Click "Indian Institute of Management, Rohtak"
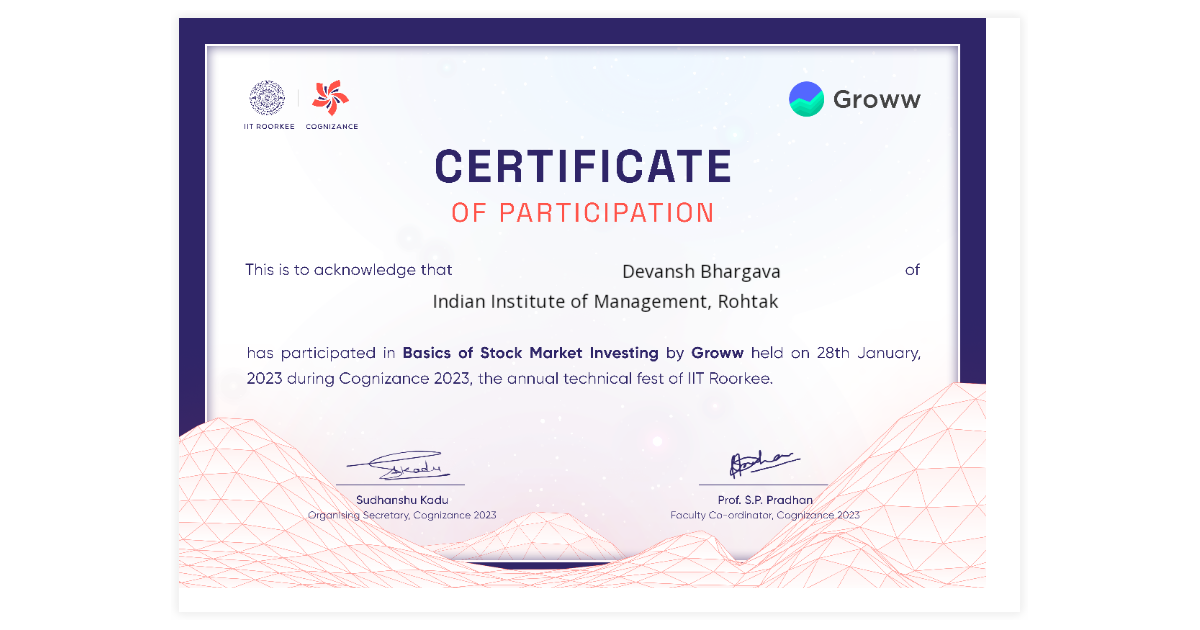Viewport: 1200px width, 630px height. (605, 301)
